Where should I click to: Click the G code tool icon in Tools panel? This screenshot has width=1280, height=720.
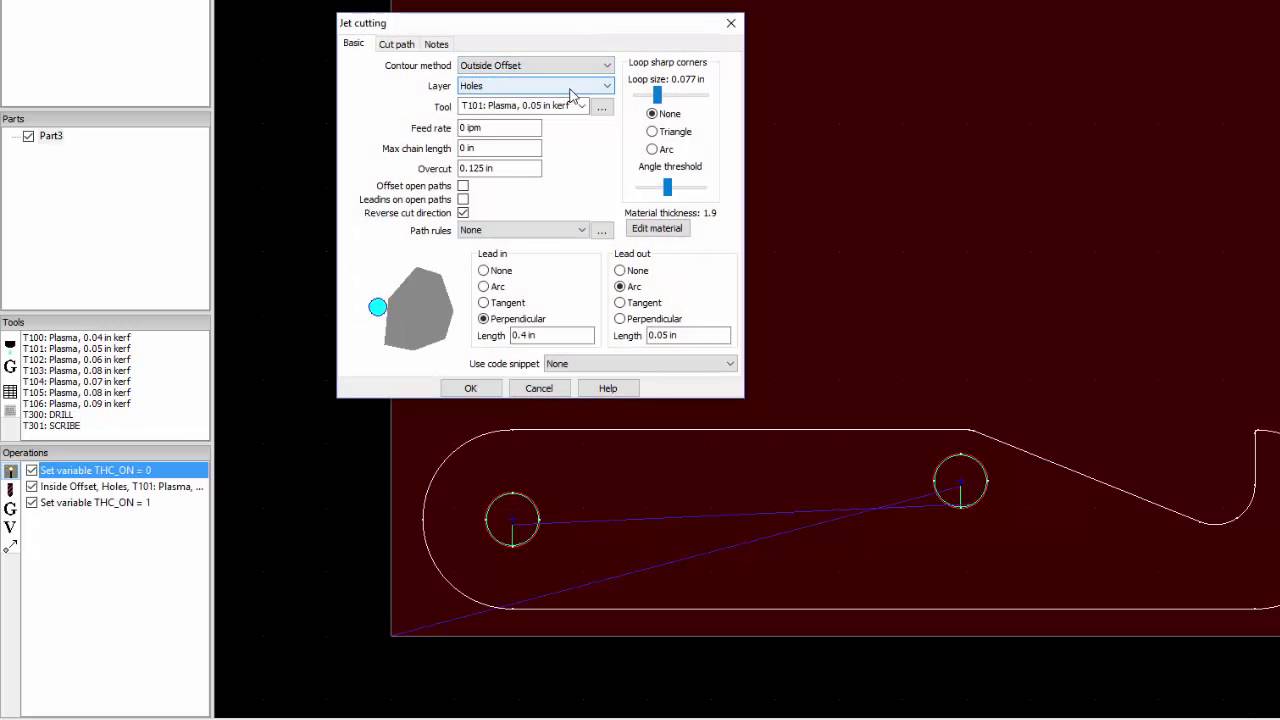[10, 367]
